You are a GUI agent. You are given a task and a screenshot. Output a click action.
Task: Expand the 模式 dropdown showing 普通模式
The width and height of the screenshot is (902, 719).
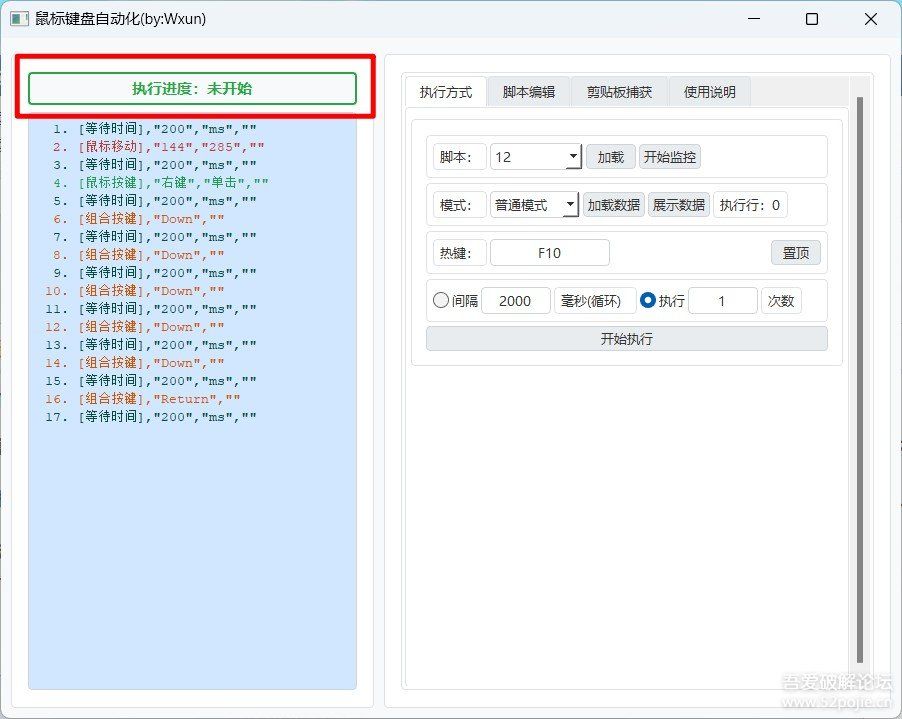click(x=535, y=205)
